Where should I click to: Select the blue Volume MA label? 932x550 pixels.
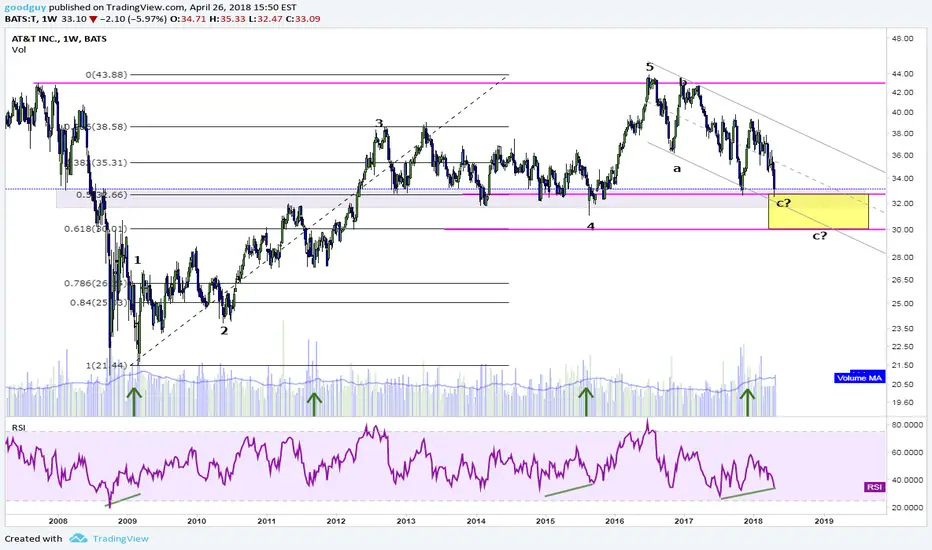859,378
